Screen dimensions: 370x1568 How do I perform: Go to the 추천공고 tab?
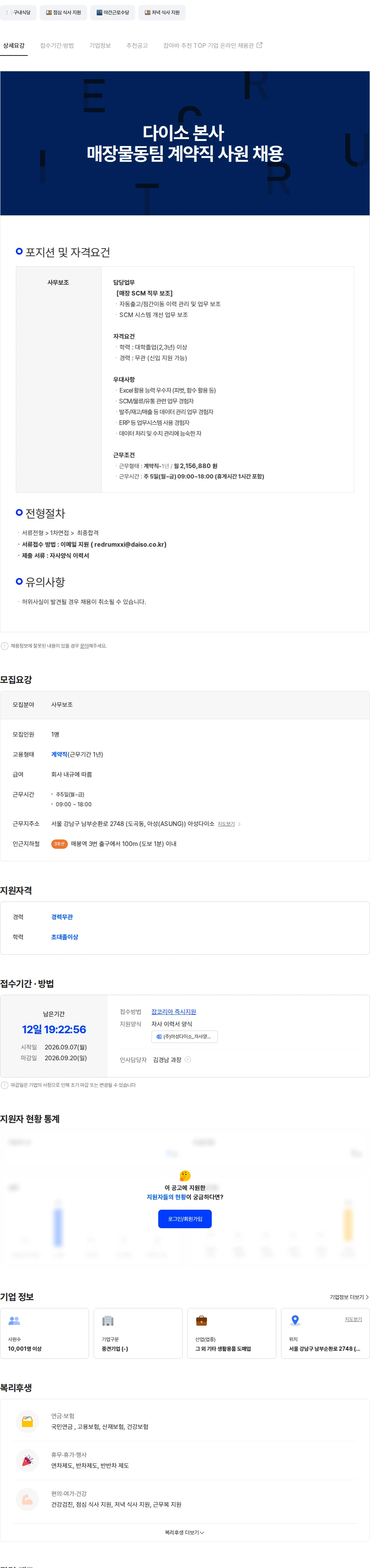(137, 45)
